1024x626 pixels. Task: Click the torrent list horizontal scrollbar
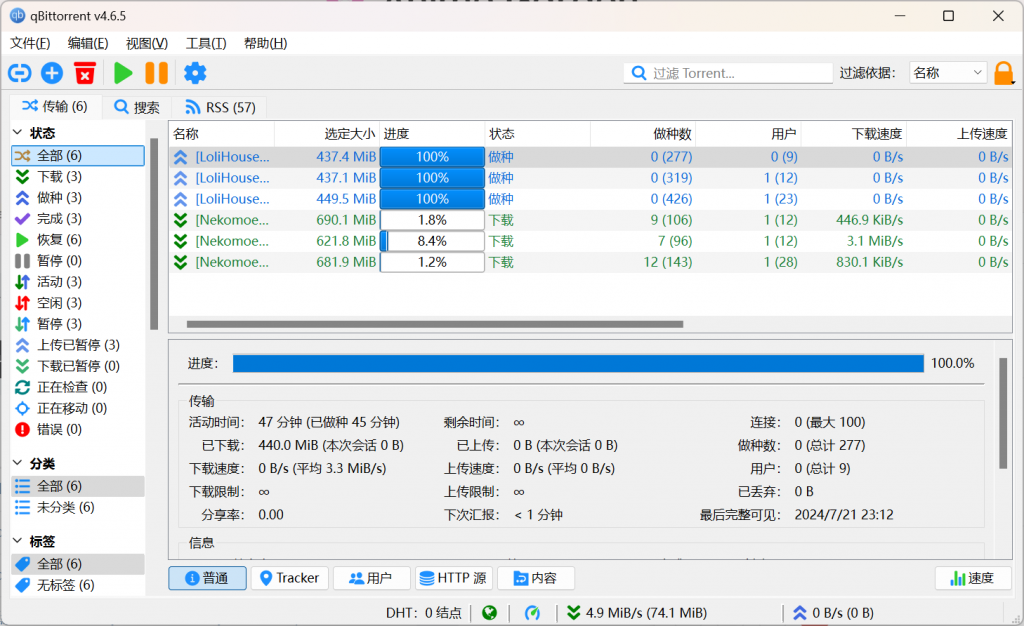coord(435,324)
